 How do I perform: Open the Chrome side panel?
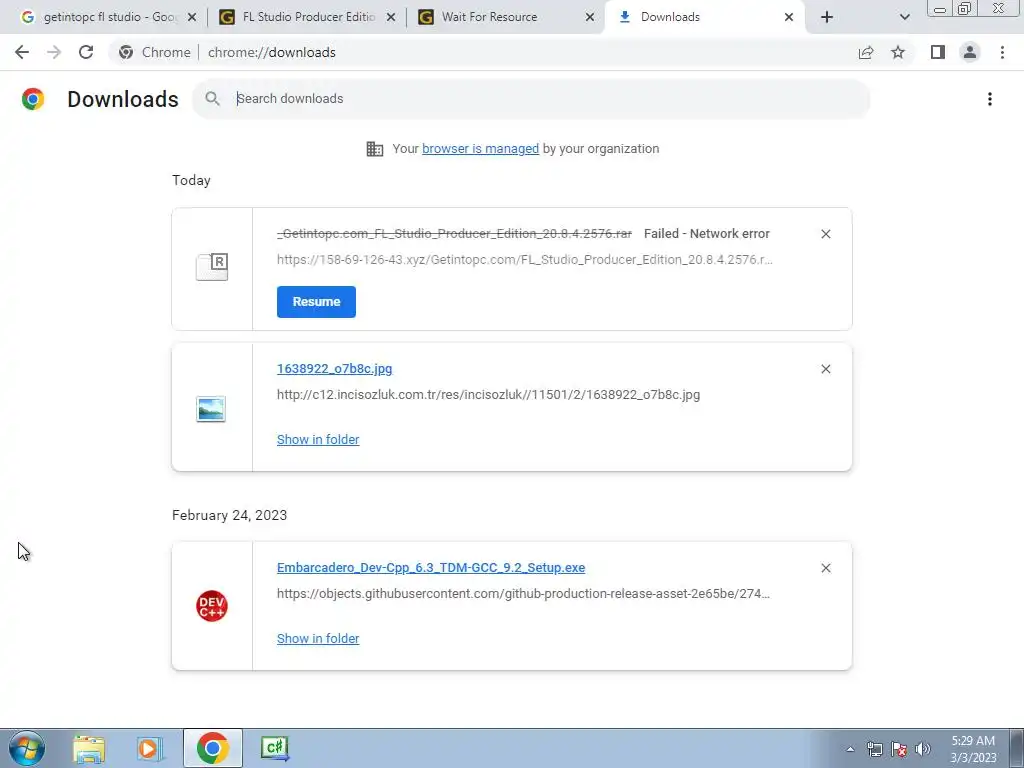tap(938, 52)
